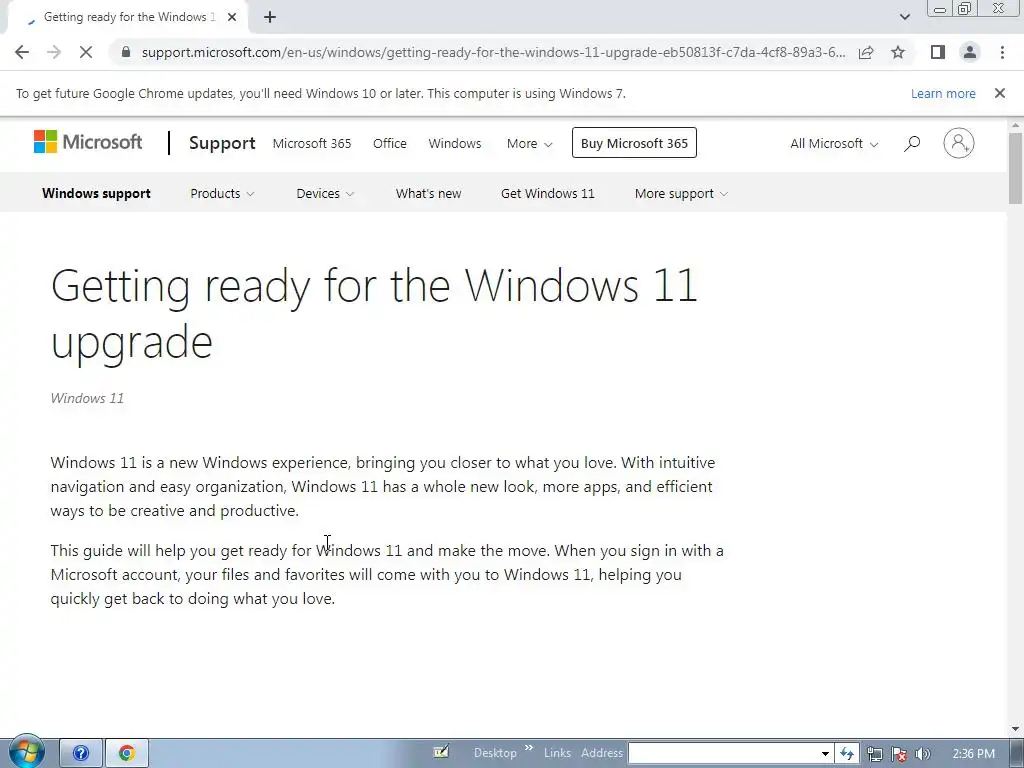This screenshot has height=768, width=1024.
Task: Close the Getting ready for Windows tab
Action: 232,18
